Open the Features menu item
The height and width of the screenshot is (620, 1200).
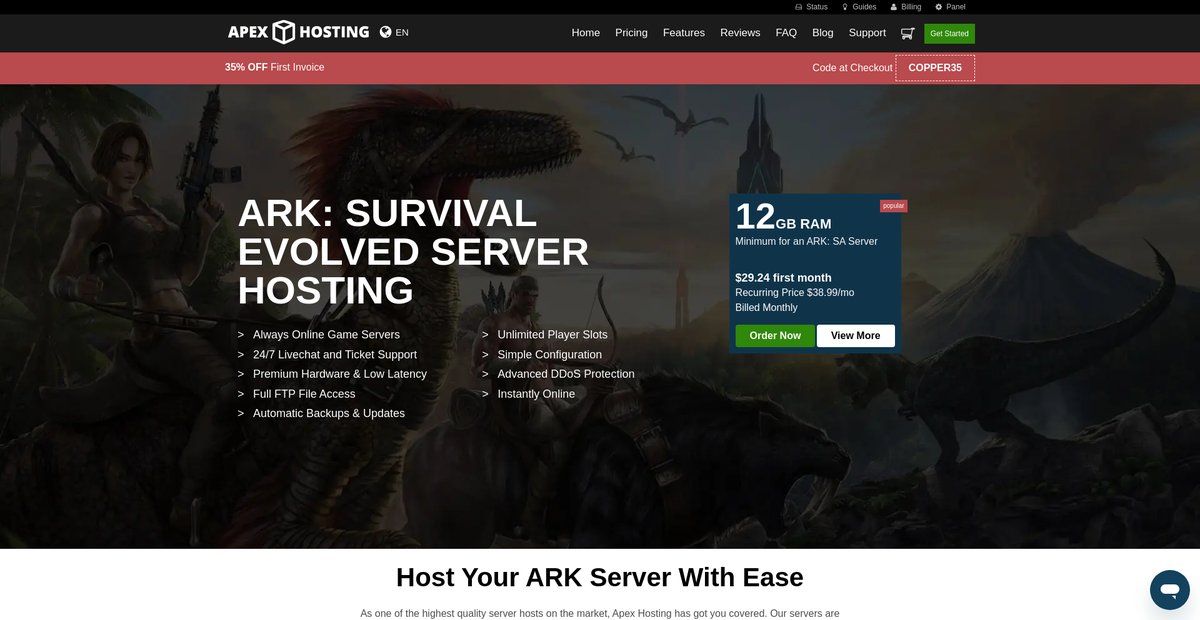point(684,33)
